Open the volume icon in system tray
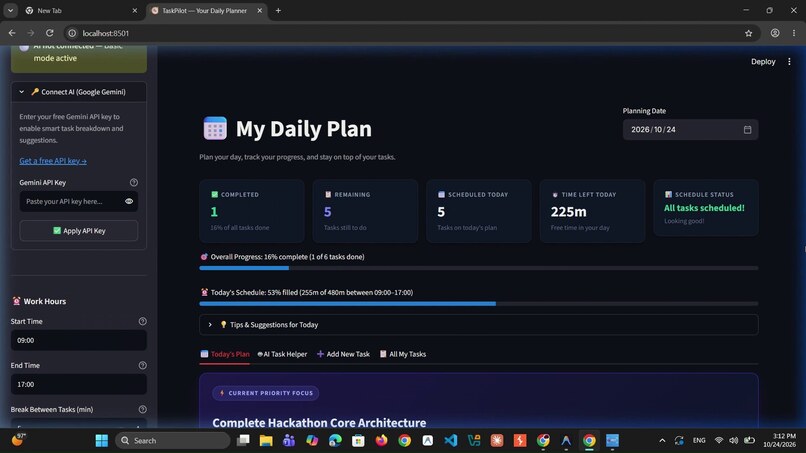Viewport: 806px width, 453px height. click(x=734, y=441)
